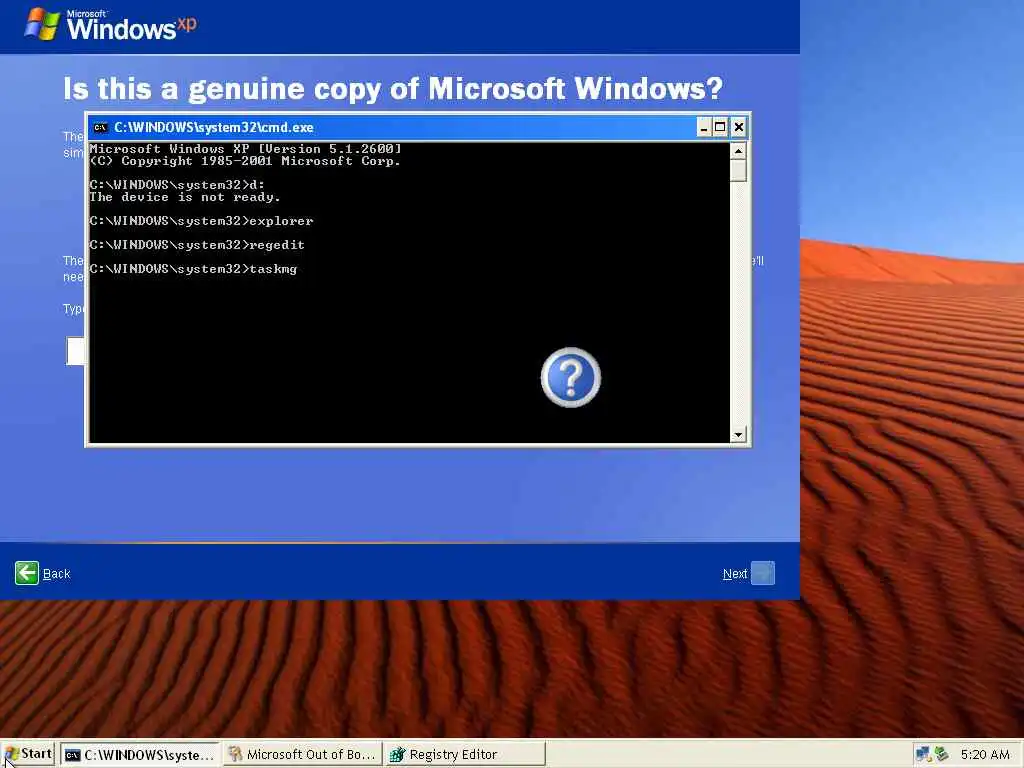The width and height of the screenshot is (1024, 768).
Task: Close the cmd.exe window
Action: [x=739, y=127]
